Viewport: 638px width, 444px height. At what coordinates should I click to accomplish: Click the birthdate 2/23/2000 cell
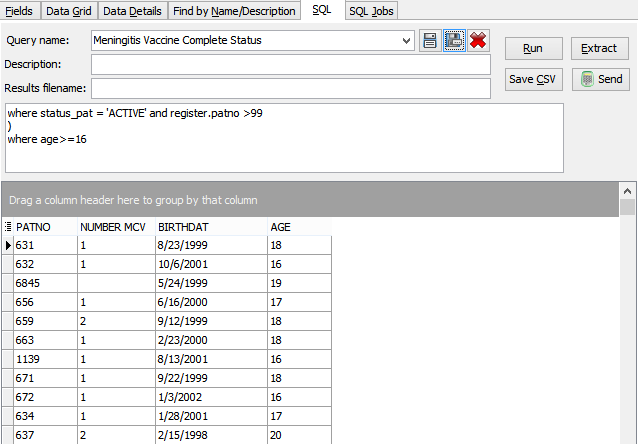[211, 340]
